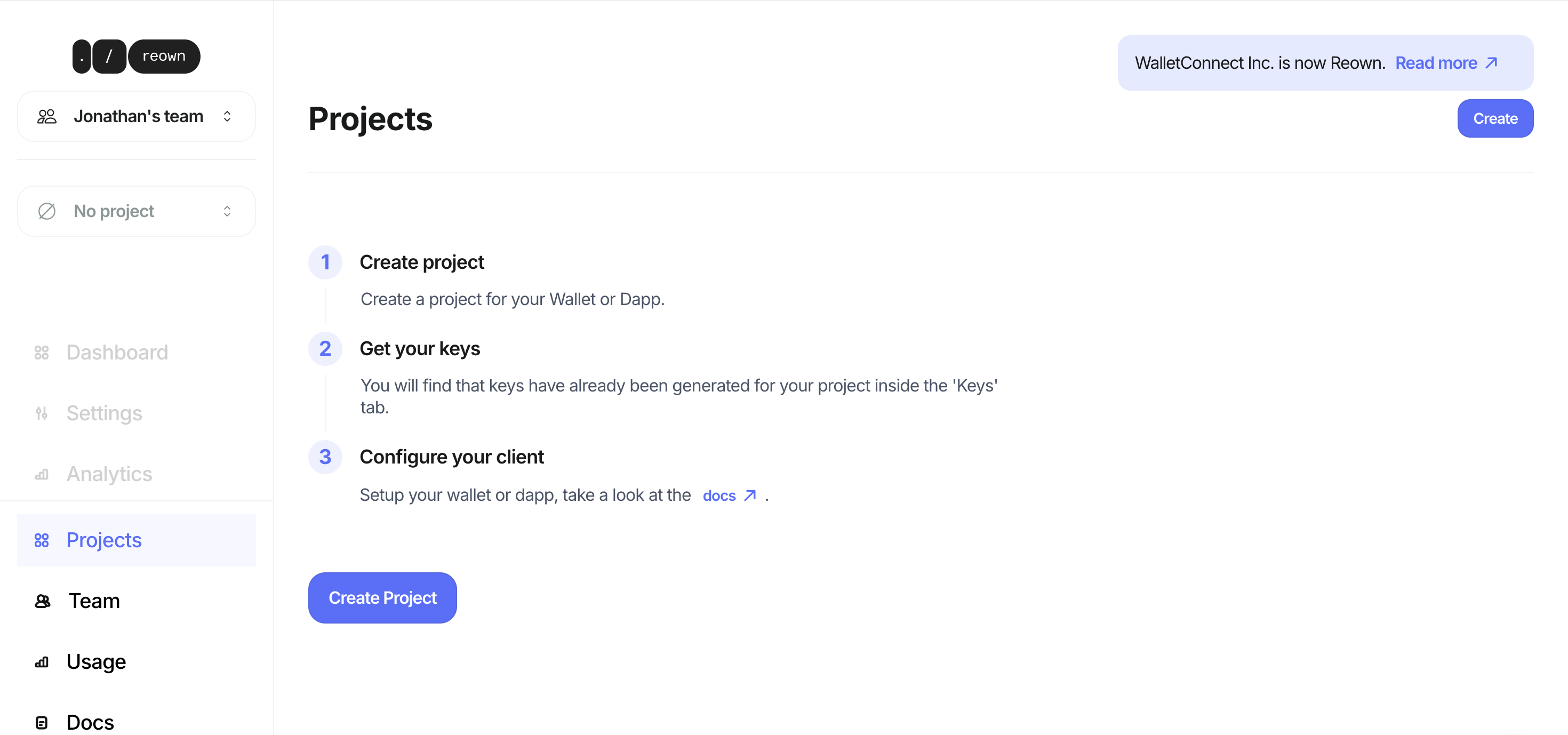1568x735 pixels.
Task: Go to the Team page
Action: 94,601
